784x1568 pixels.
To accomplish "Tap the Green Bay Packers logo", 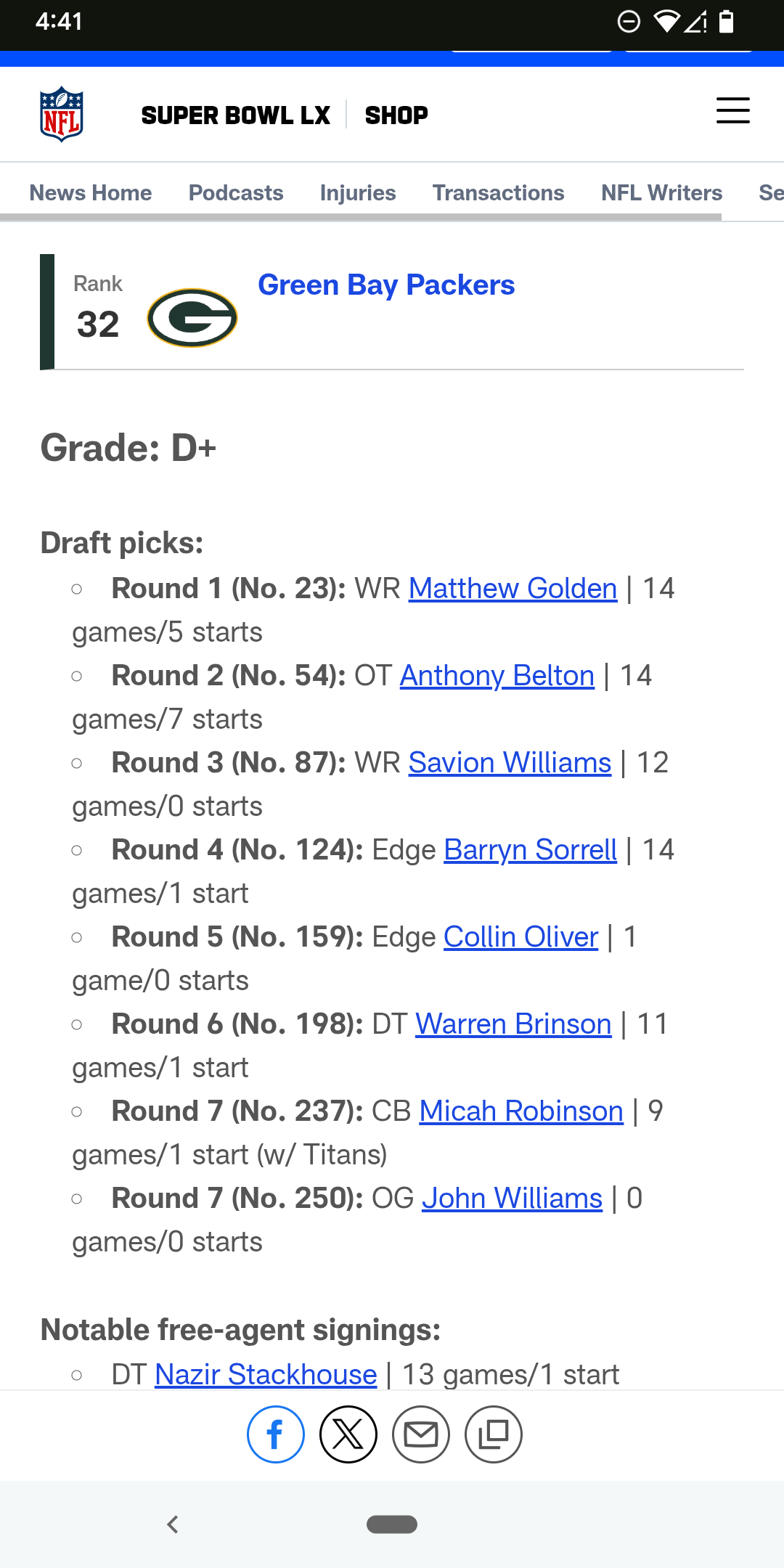I will coord(192,318).
